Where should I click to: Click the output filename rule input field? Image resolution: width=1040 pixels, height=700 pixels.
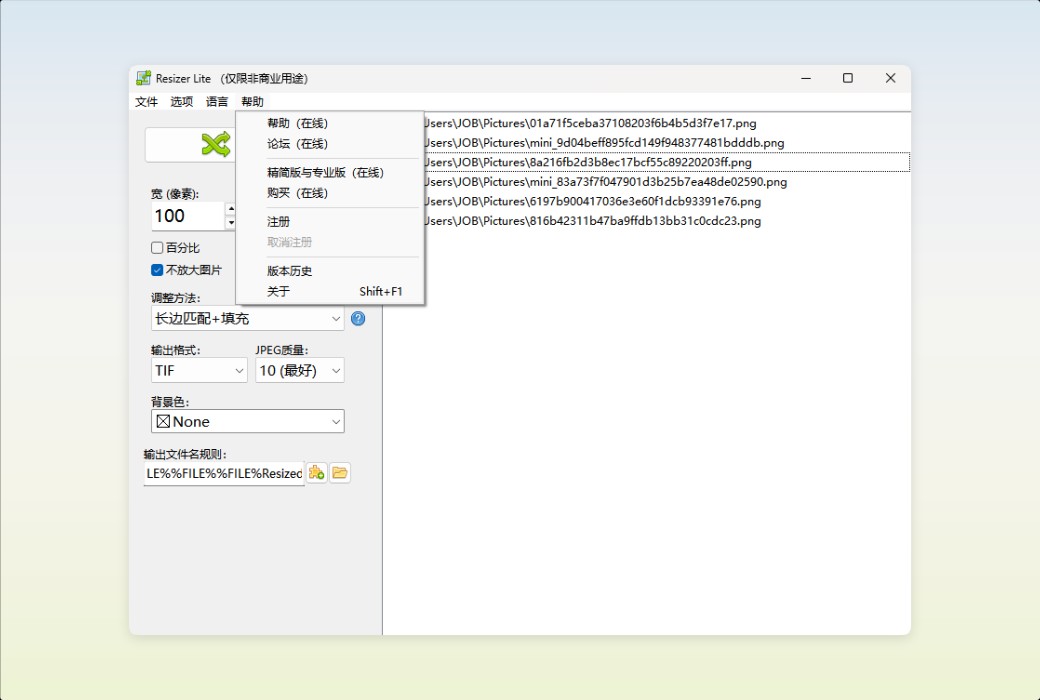[222, 472]
